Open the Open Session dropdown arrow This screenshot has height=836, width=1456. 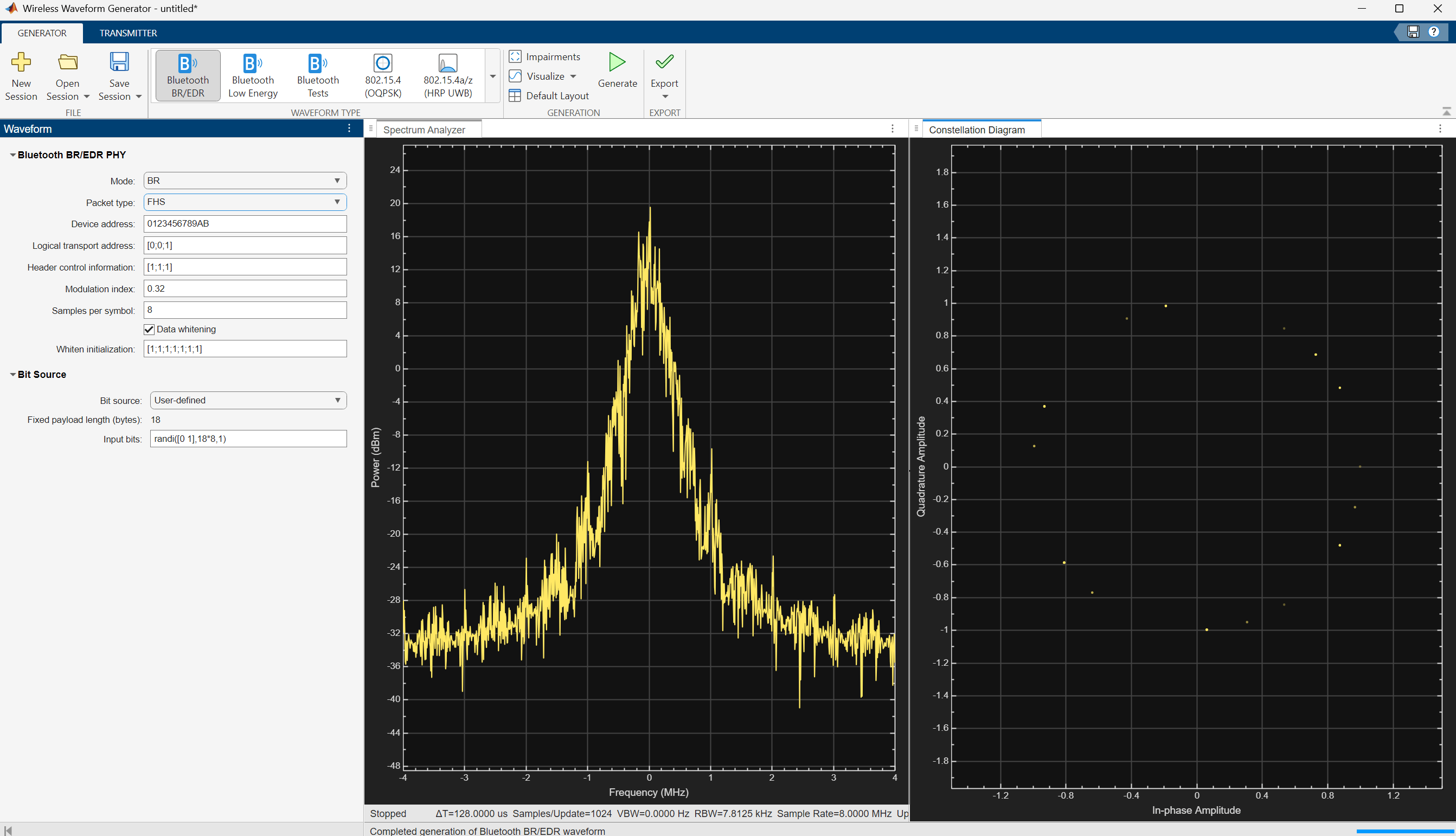(87, 97)
